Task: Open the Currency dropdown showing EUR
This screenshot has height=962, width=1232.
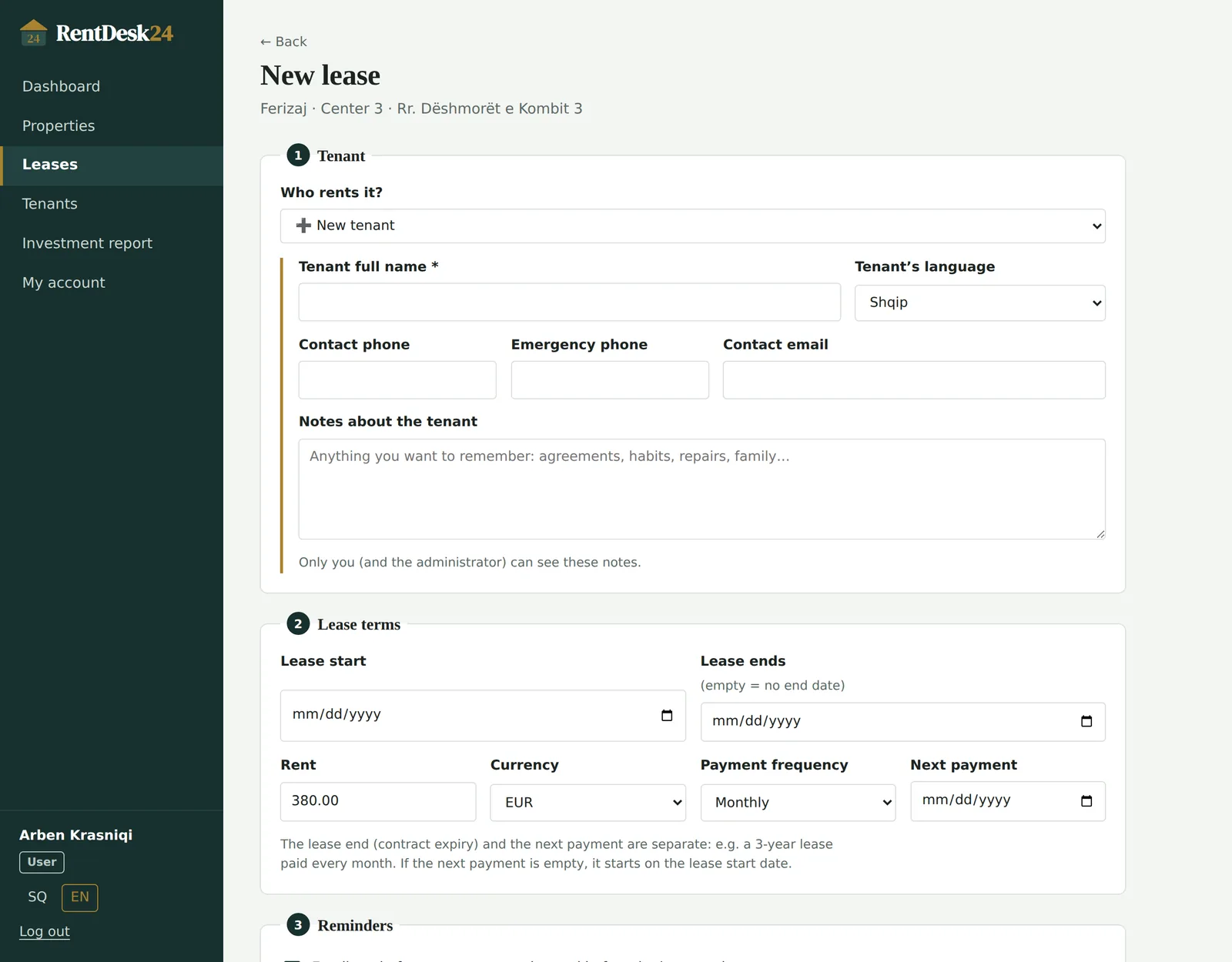Action: (x=588, y=803)
